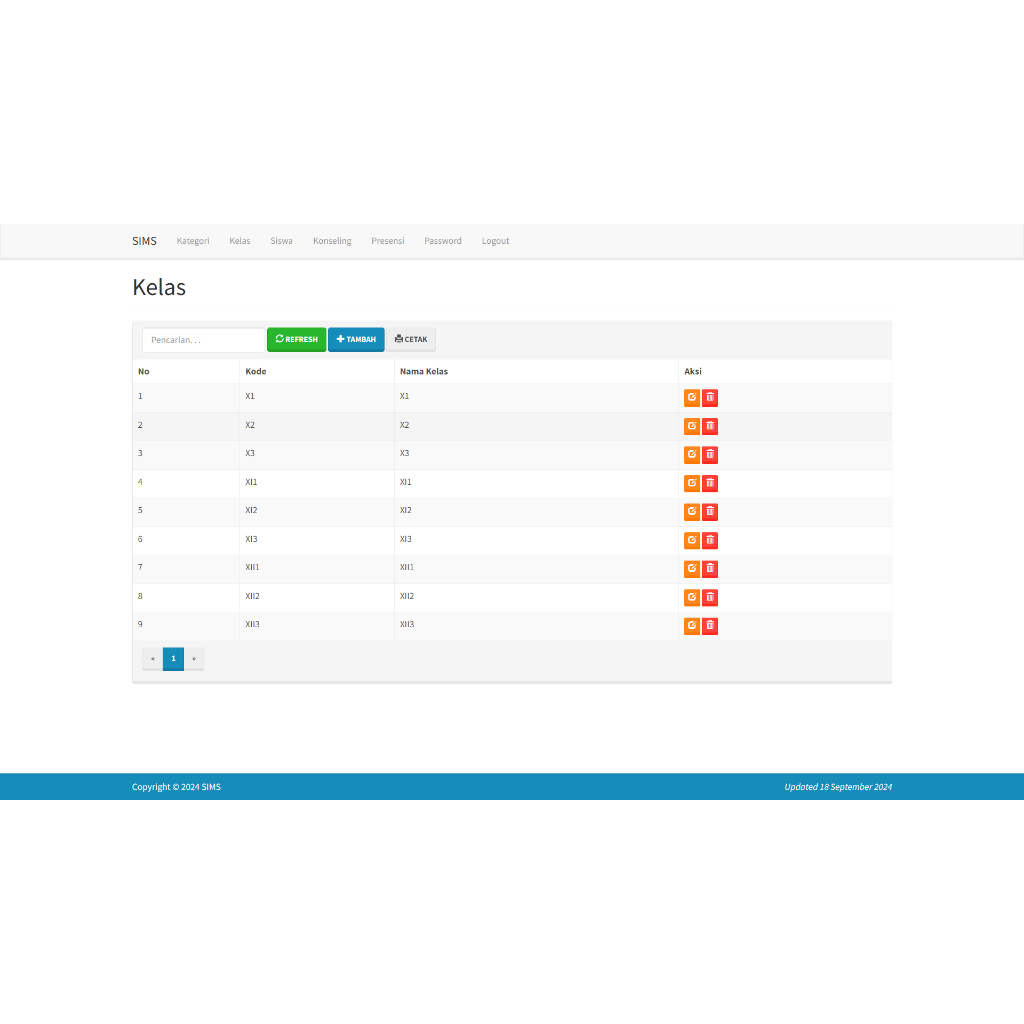Log out via Logout link
Image resolution: width=1024 pixels, height=1024 pixels.
pos(495,241)
